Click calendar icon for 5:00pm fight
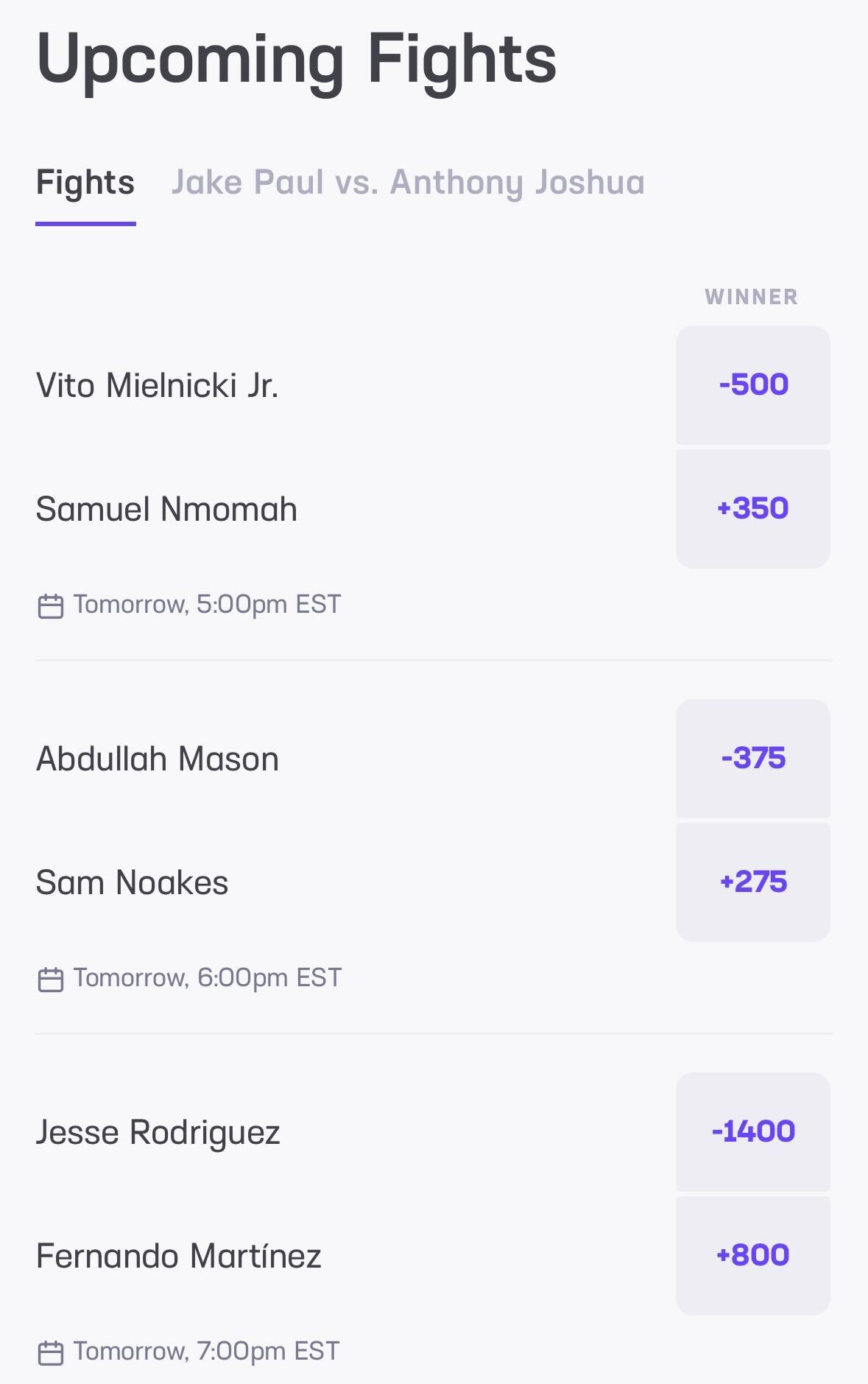 pyautogui.click(x=50, y=605)
